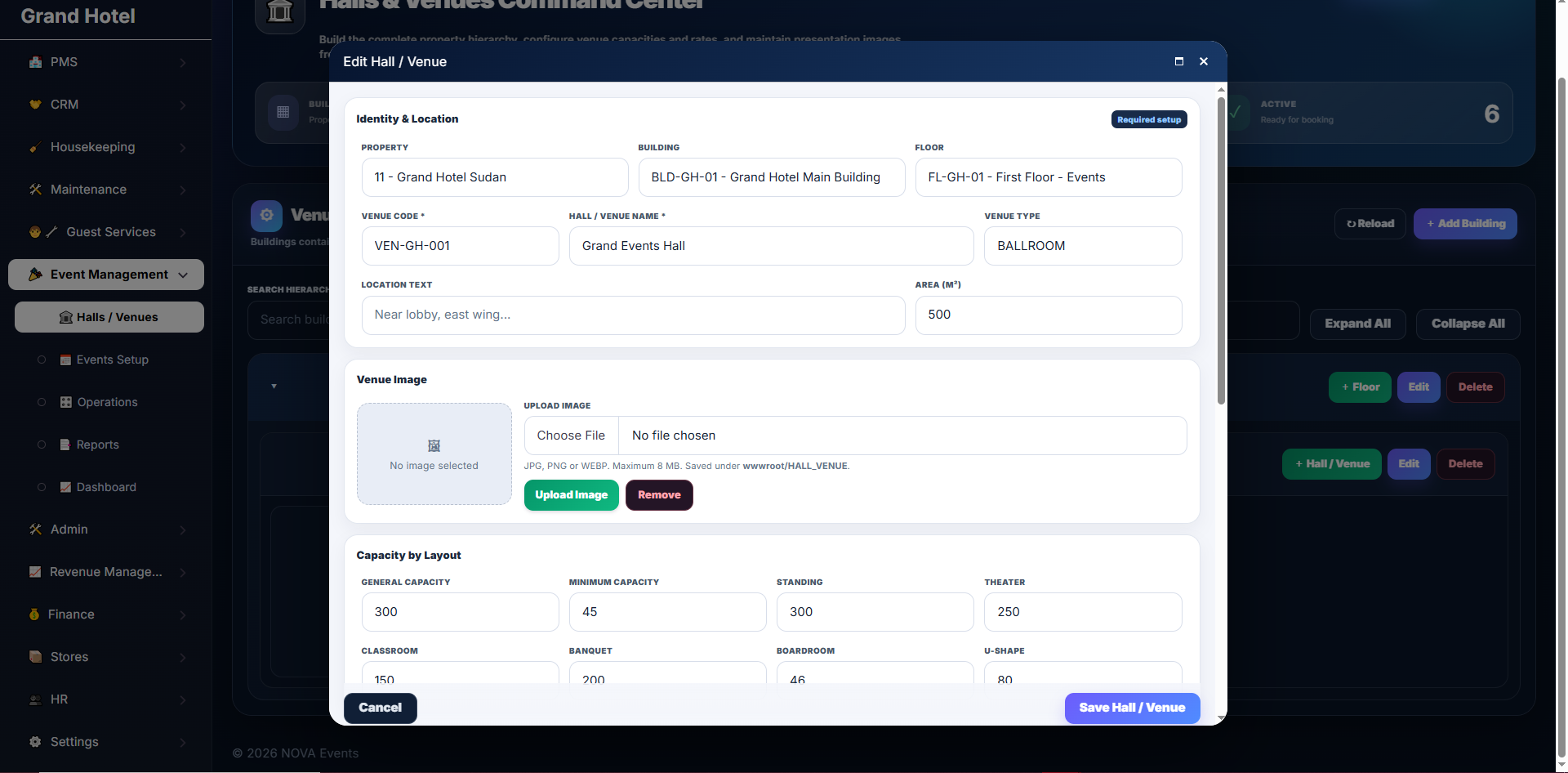Viewport: 1568px width, 773px height.
Task: Click the Choose File button
Action: pyautogui.click(x=572, y=436)
